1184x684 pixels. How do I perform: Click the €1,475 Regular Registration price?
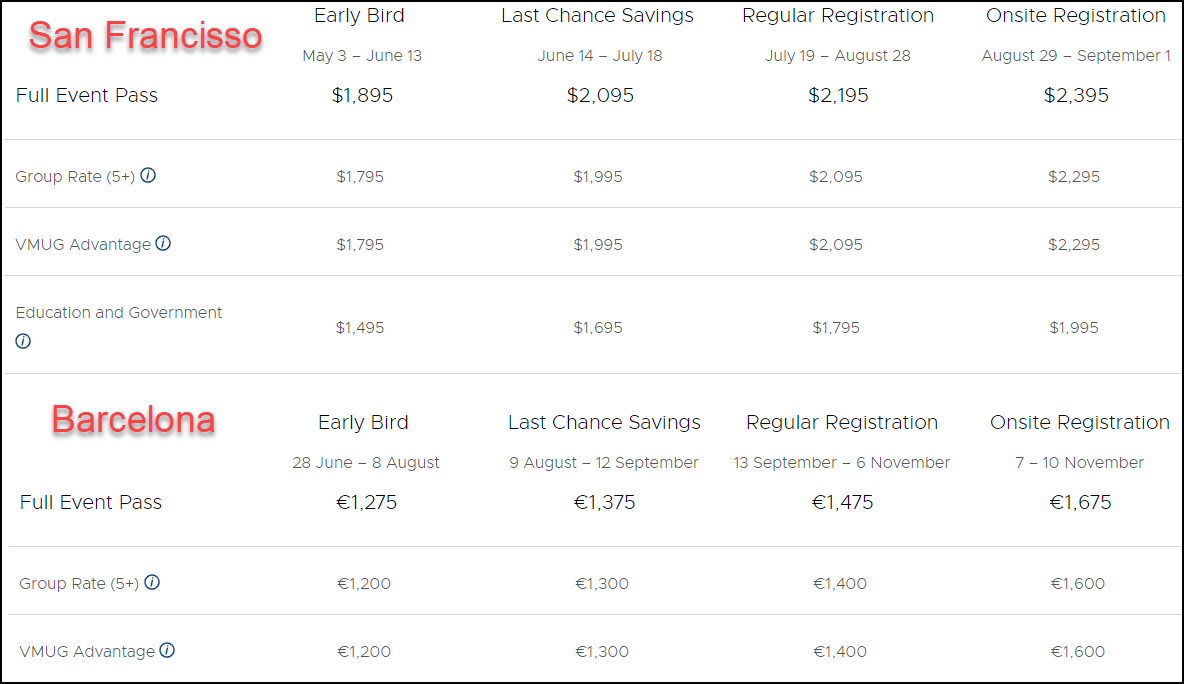(842, 502)
